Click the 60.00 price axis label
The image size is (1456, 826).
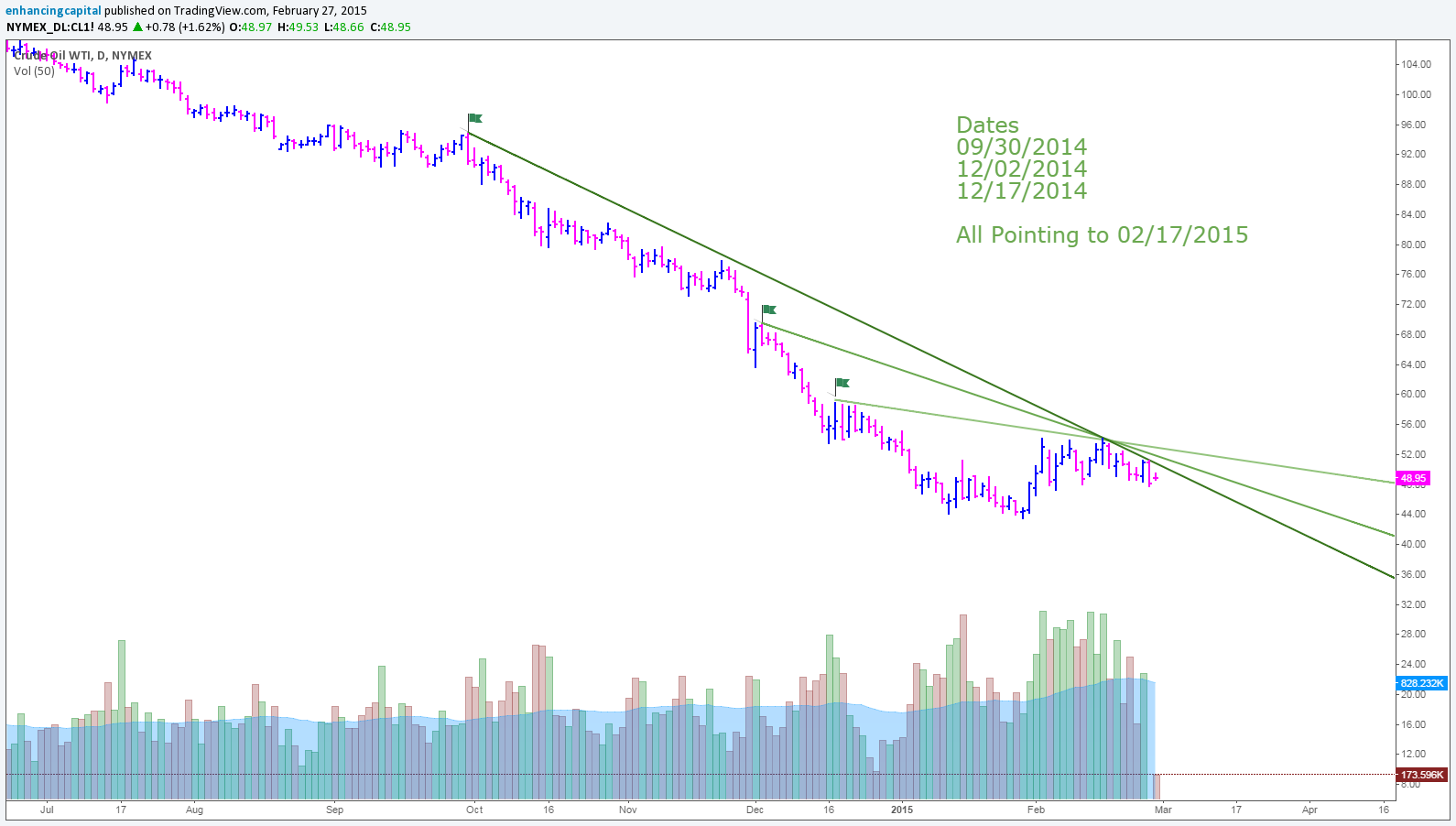coord(1413,395)
